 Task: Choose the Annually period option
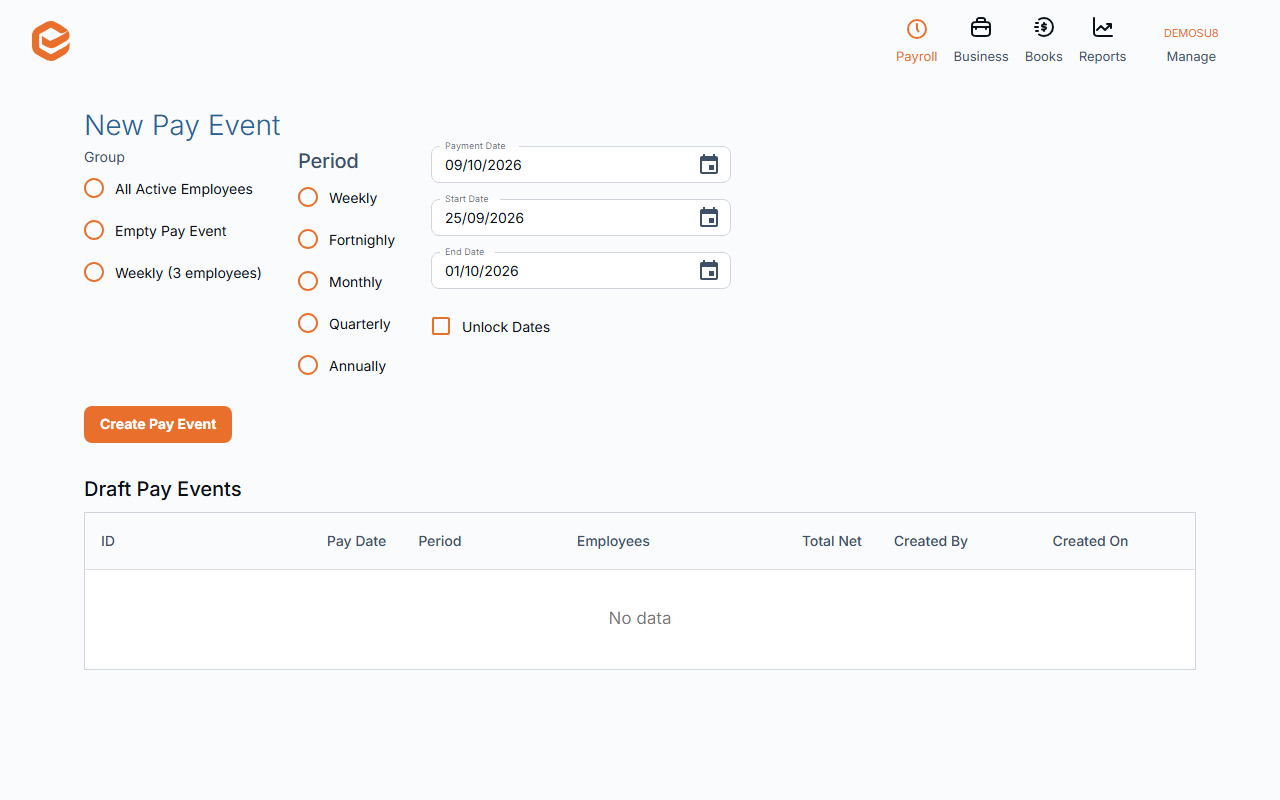point(308,366)
